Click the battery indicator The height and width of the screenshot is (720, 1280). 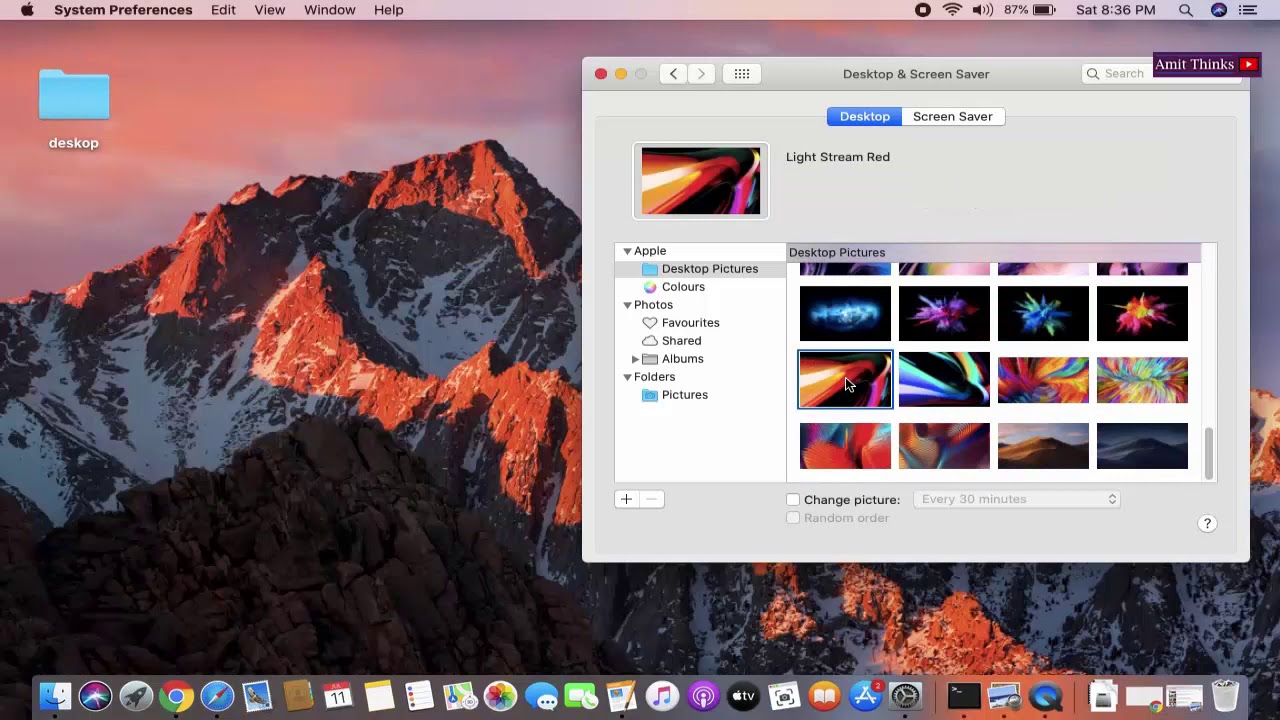tap(1031, 10)
